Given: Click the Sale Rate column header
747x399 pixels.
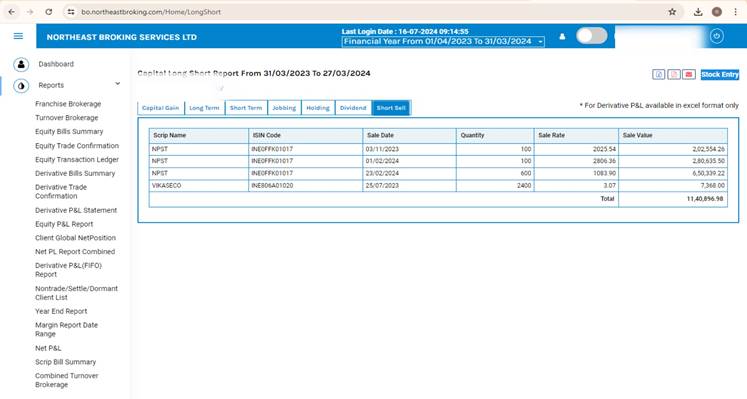Looking at the screenshot, I should point(576,135).
